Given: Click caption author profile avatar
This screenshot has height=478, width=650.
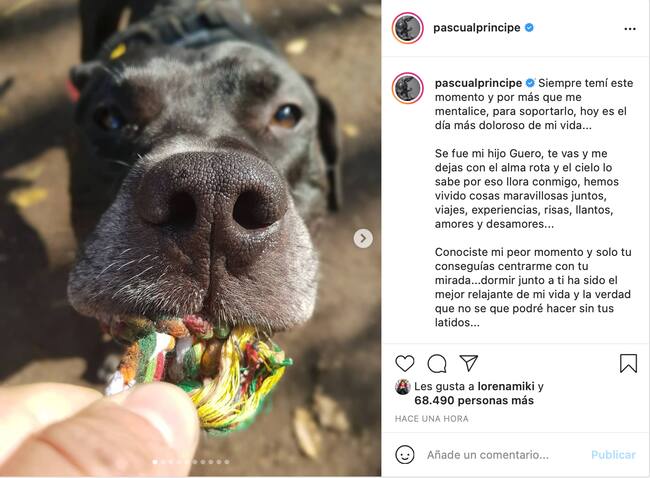Looking at the screenshot, I should 407,88.
